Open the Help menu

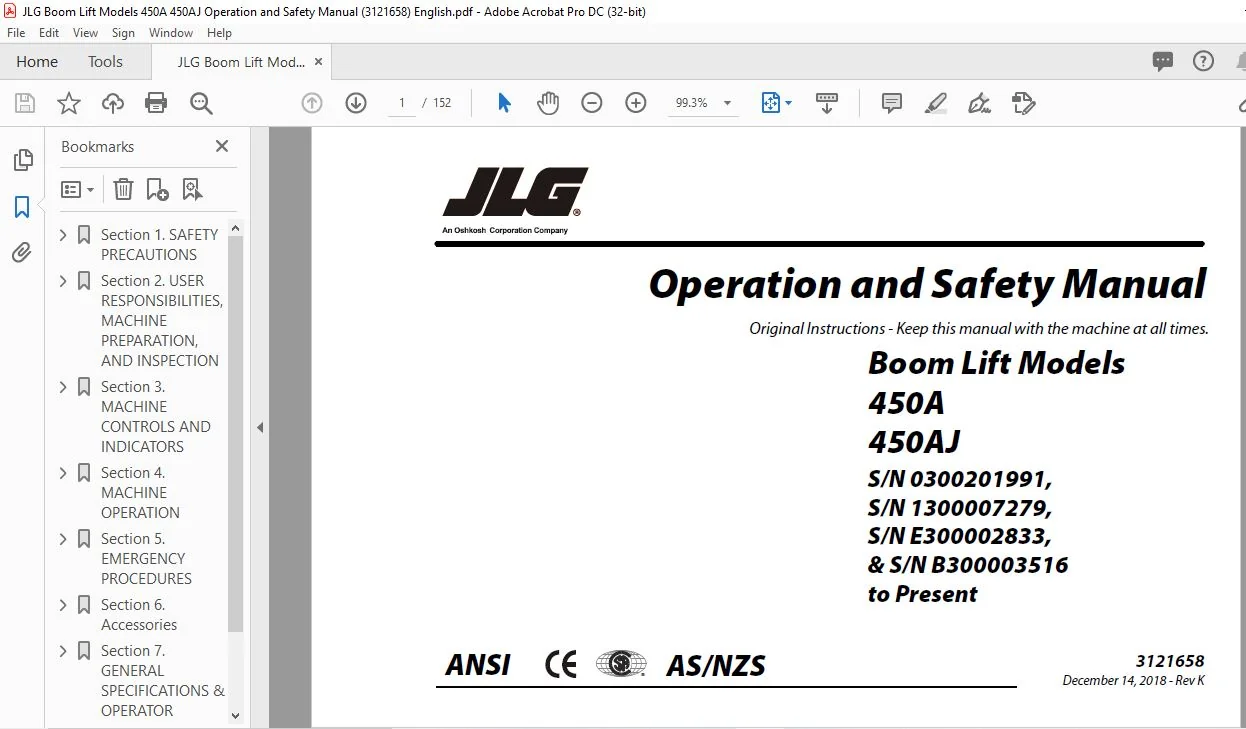coord(219,33)
